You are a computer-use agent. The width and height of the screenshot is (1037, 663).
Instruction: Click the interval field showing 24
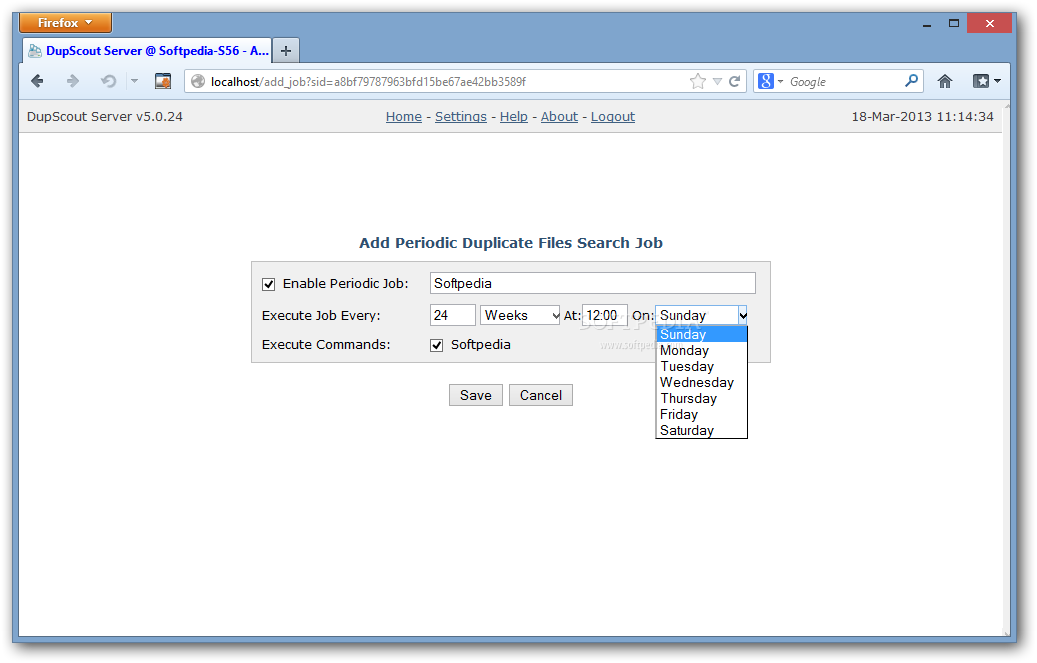452,315
